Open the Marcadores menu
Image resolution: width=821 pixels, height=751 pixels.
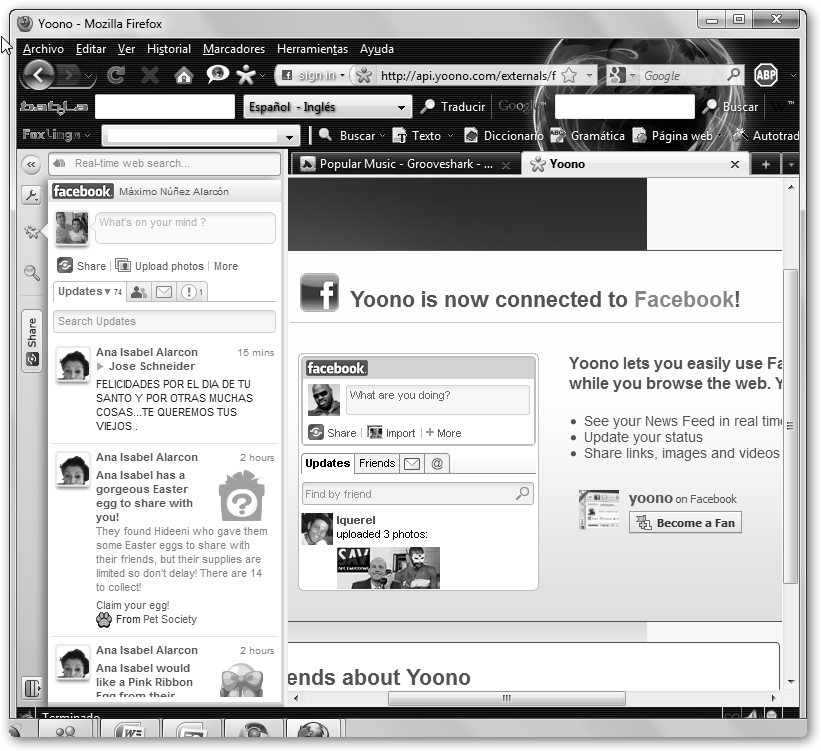point(234,49)
